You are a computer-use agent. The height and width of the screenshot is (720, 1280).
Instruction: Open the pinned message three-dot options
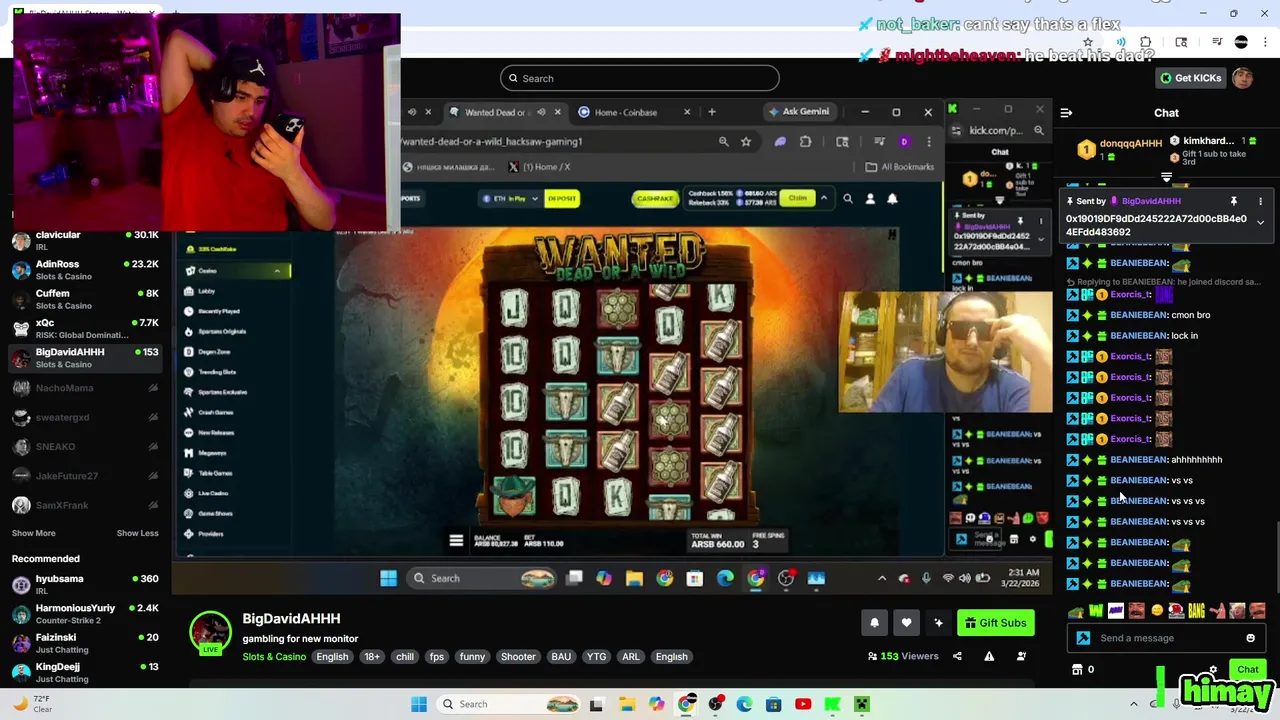click(1260, 201)
